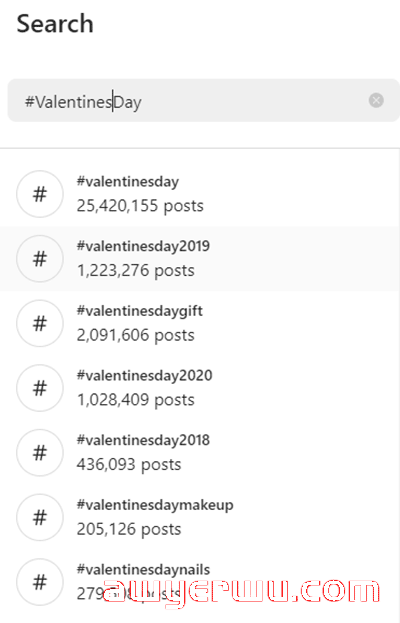
Task: Select the #valentinesdaynails hashtag title
Action: [143, 570]
